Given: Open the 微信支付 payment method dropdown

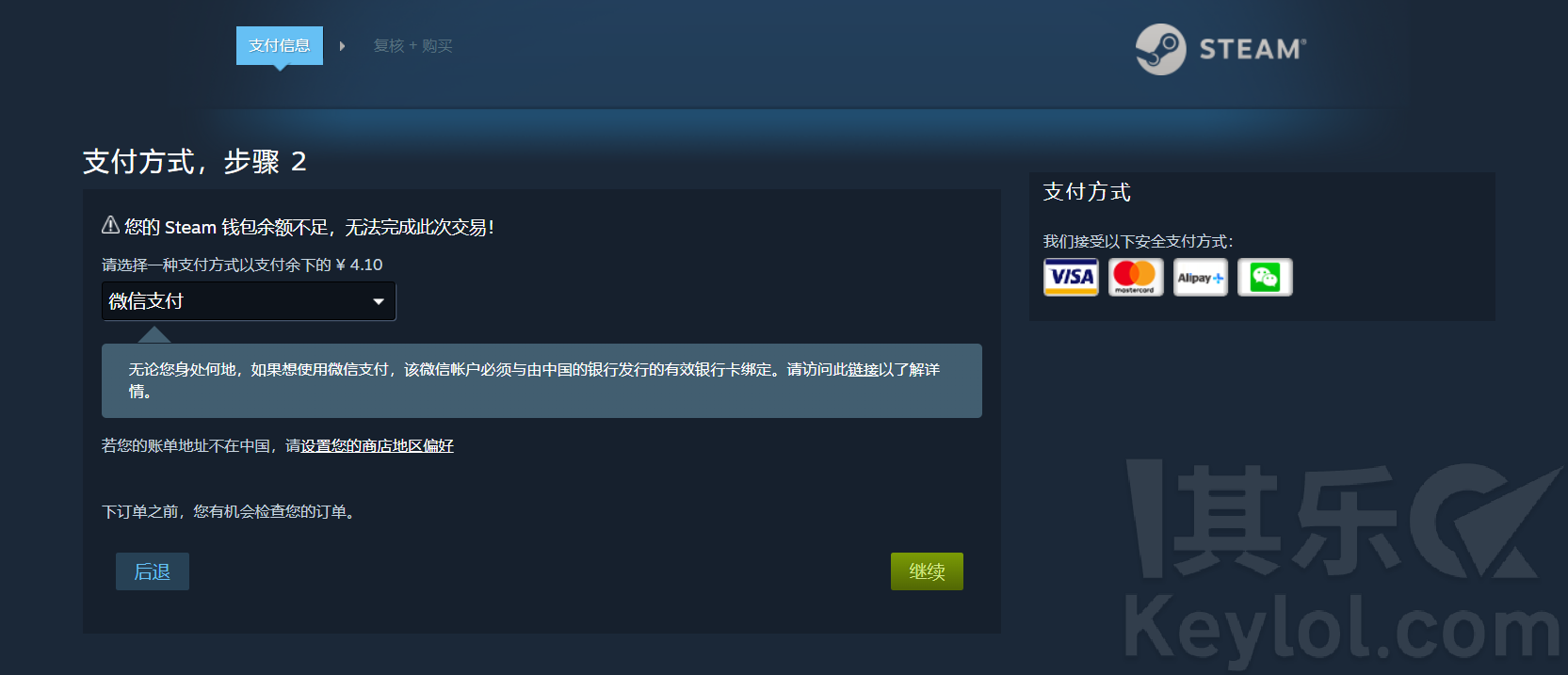Looking at the screenshot, I should tap(249, 301).
